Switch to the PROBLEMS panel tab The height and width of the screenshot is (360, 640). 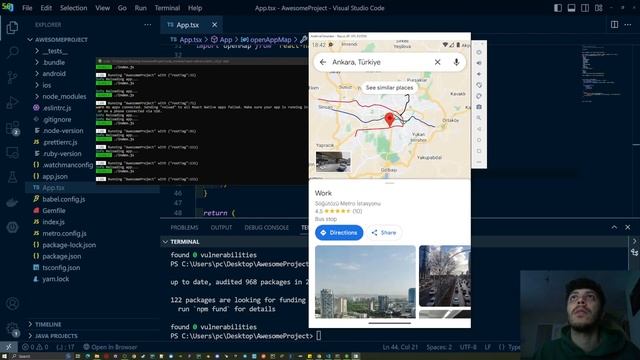click(x=184, y=227)
